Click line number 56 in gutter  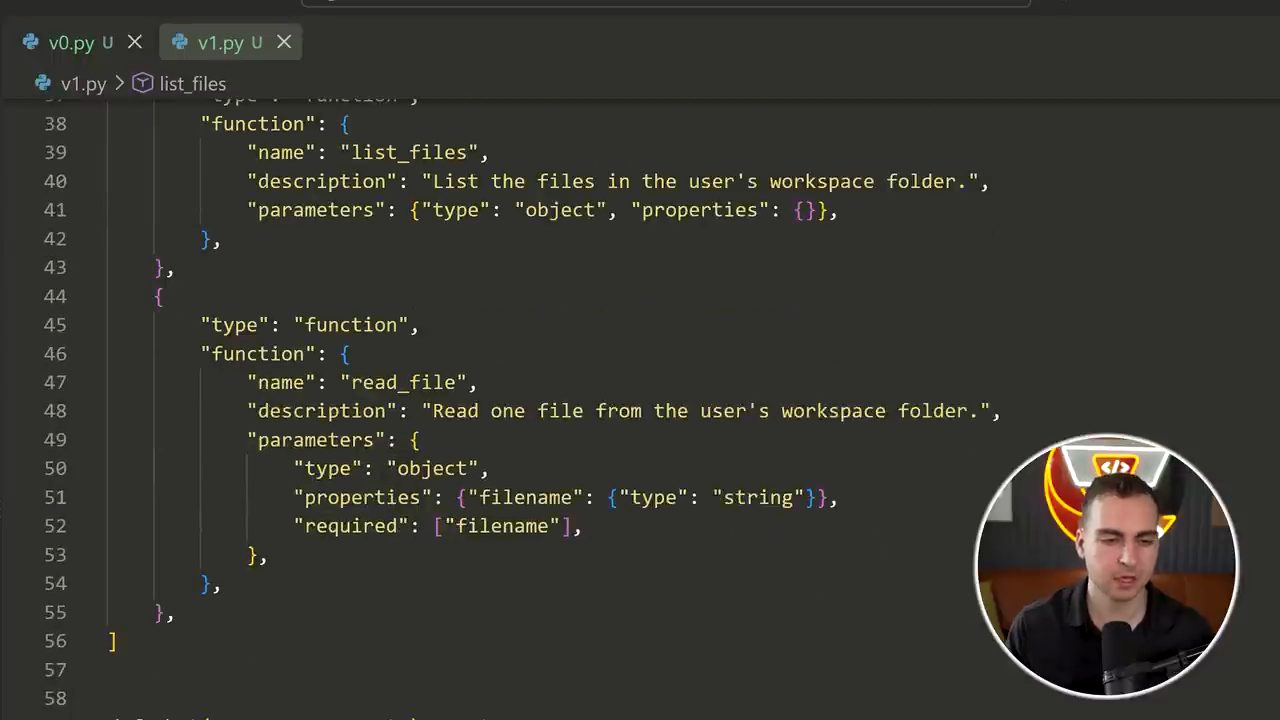(55, 641)
